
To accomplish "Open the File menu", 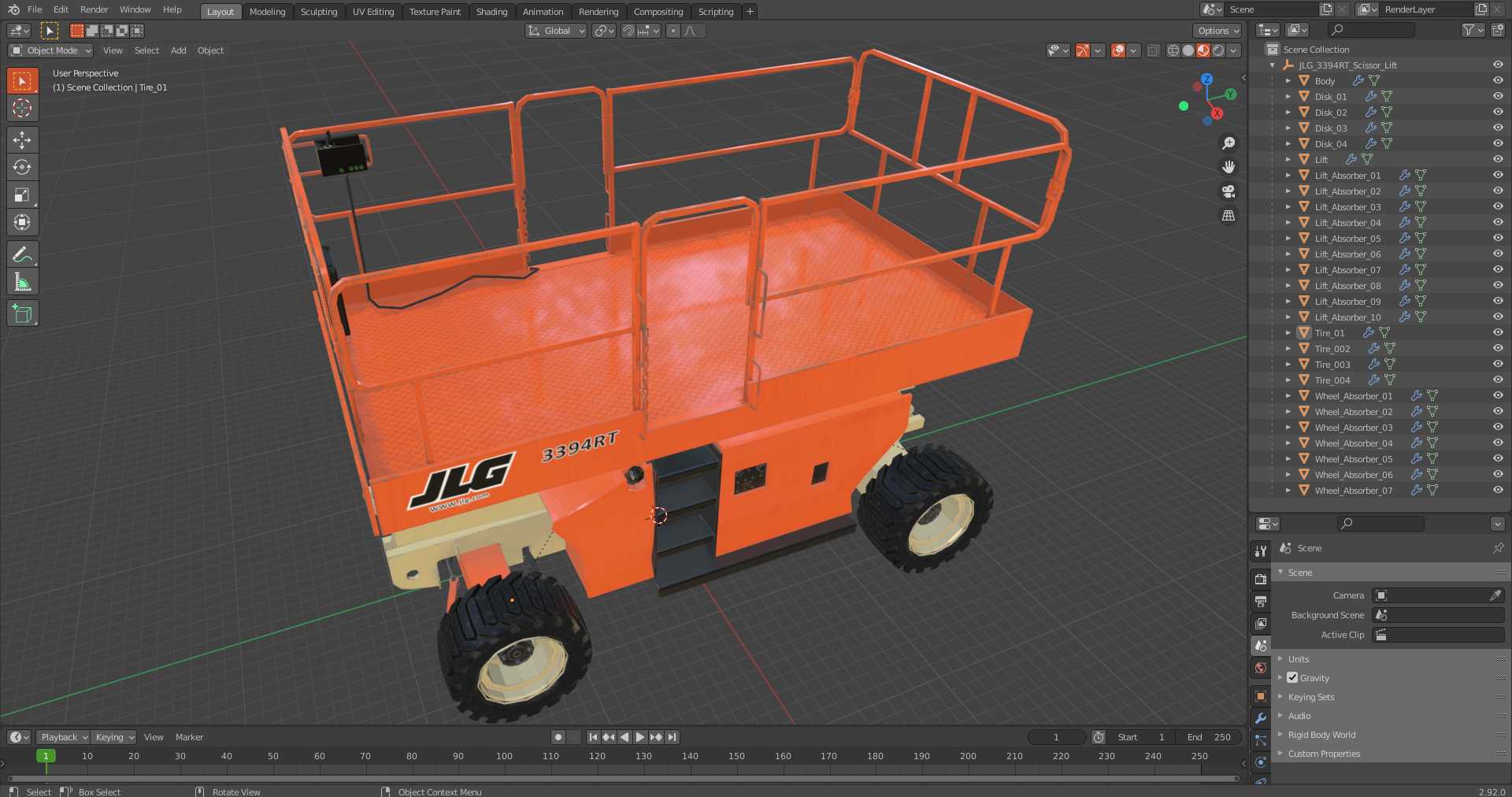I will (35, 9).
